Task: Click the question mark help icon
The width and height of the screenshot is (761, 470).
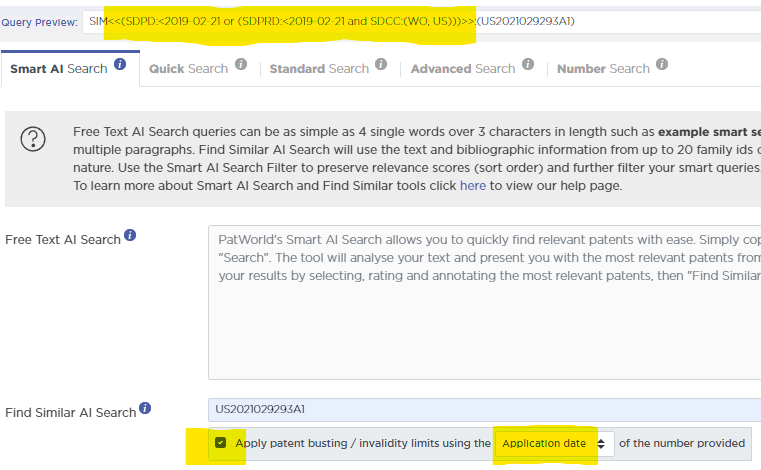Action: [x=33, y=139]
